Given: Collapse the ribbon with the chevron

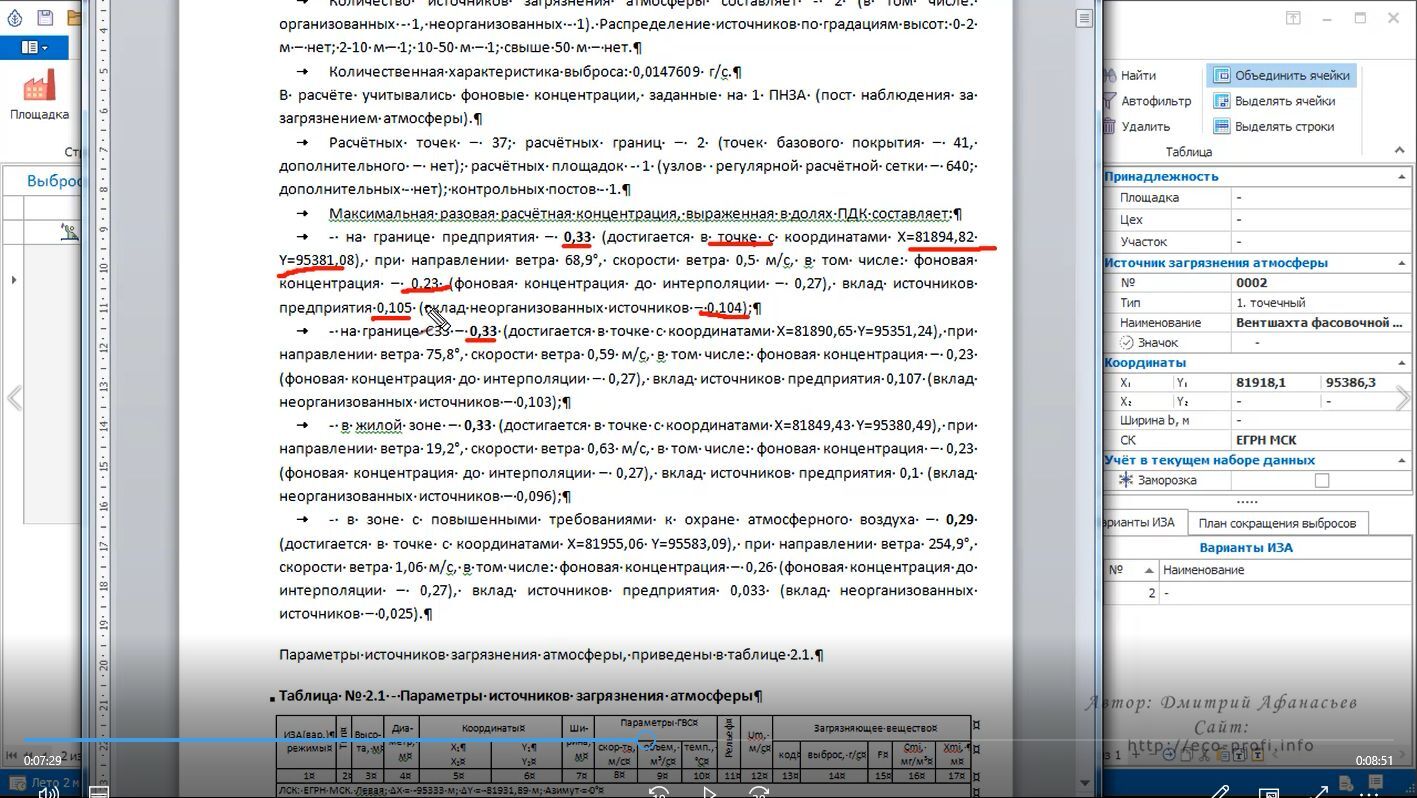Looking at the screenshot, I should (x=1400, y=150).
